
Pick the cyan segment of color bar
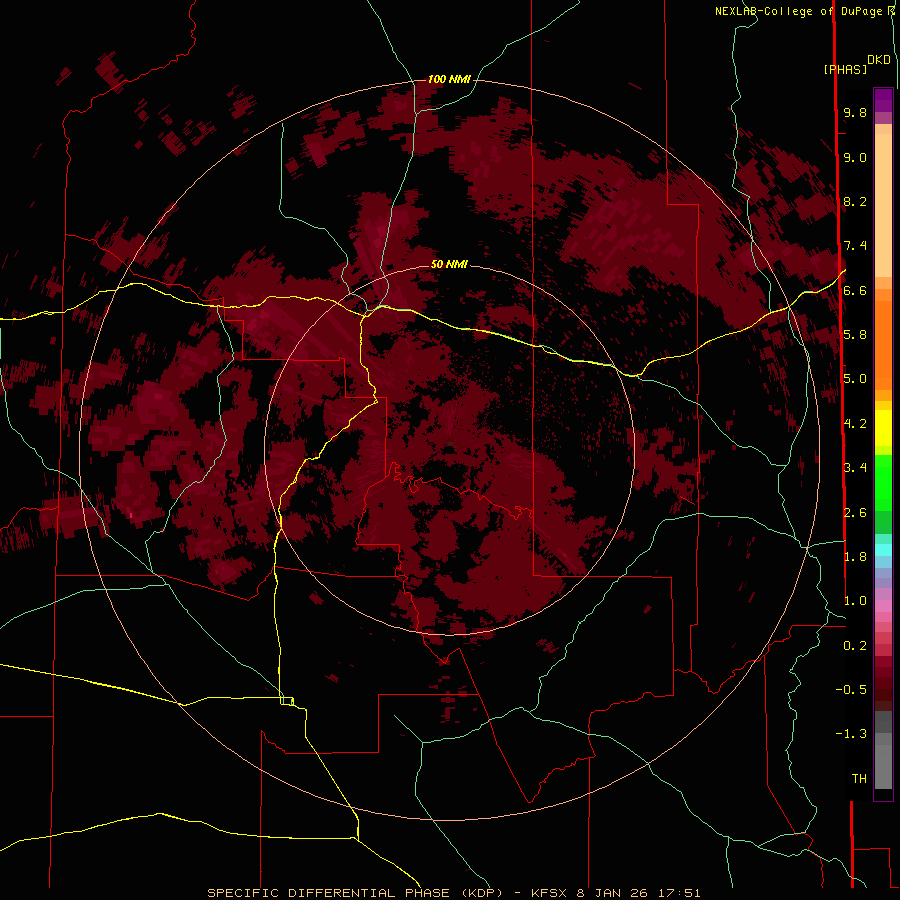pyautogui.click(x=883, y=549)
